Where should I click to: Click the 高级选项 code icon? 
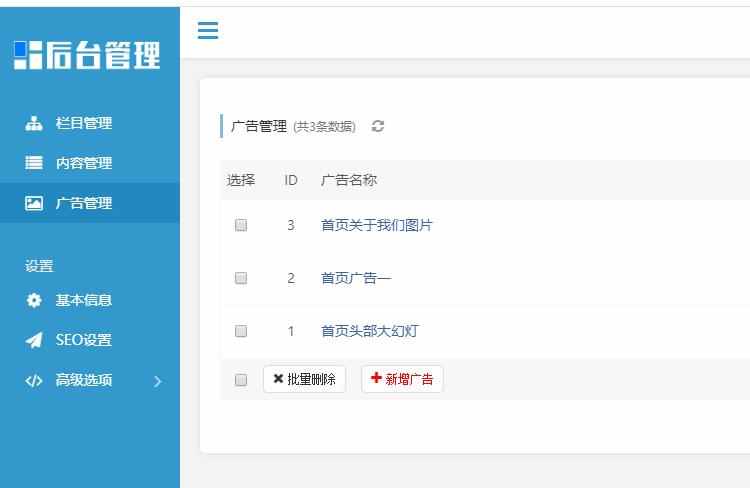34,381
